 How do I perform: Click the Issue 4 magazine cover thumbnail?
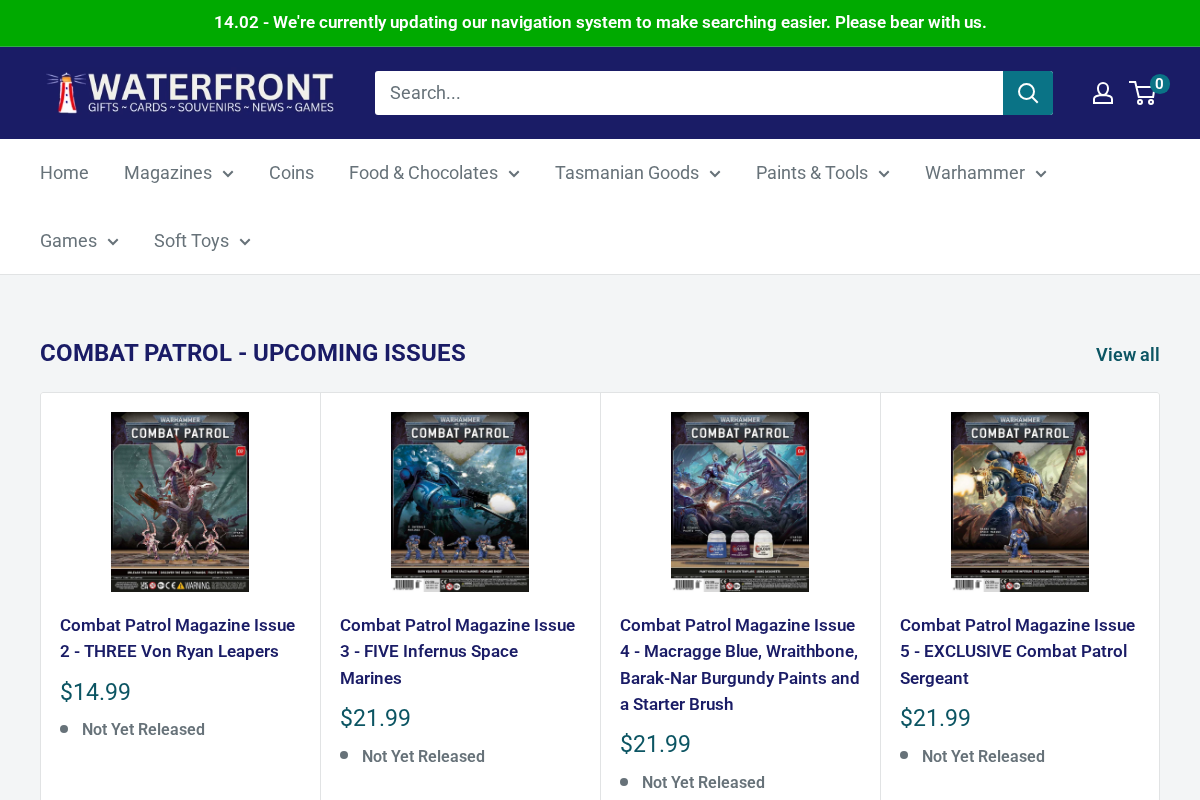(740, 501)
